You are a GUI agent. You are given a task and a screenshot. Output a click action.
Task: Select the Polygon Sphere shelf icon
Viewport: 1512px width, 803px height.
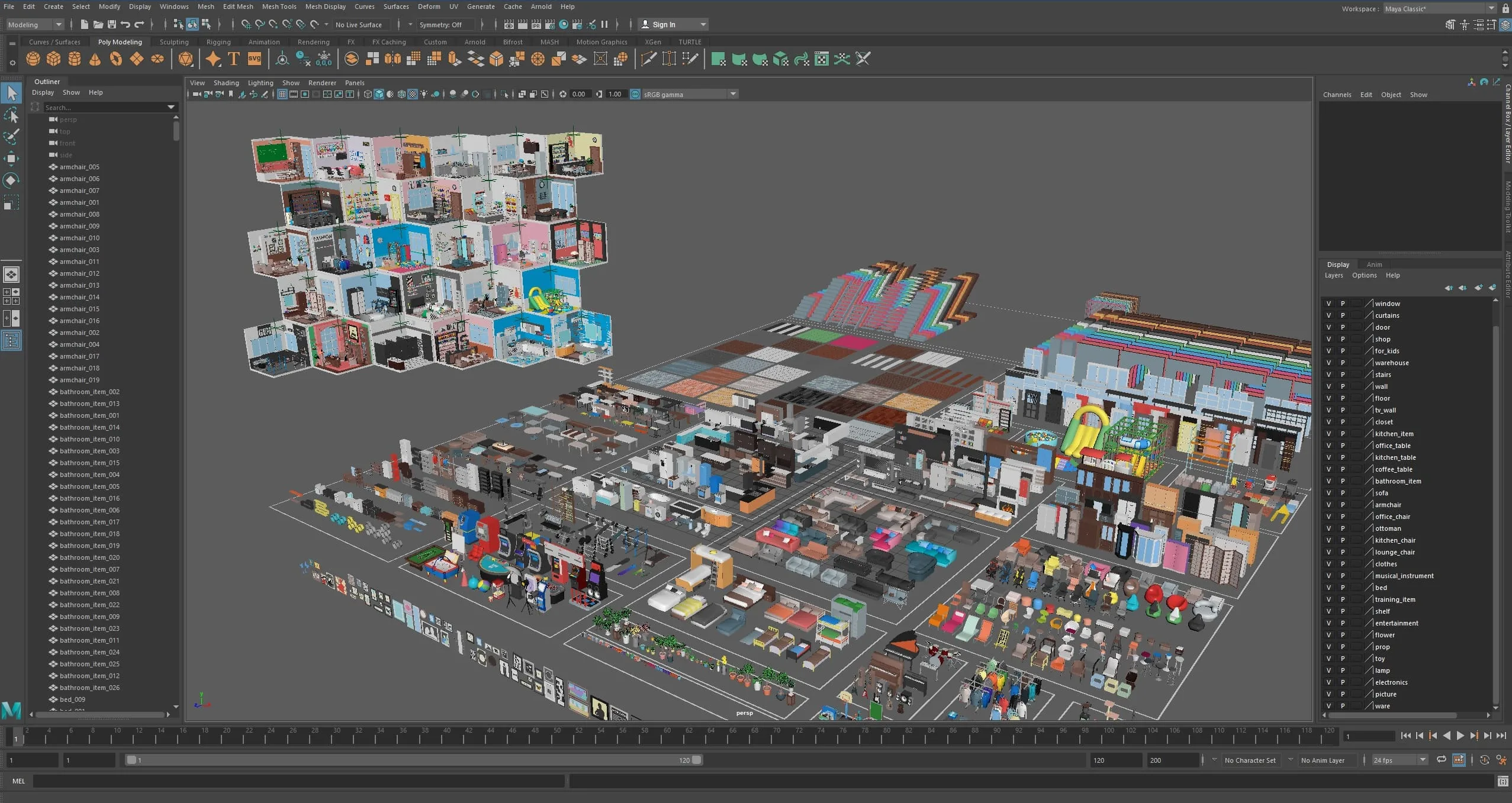33,59
